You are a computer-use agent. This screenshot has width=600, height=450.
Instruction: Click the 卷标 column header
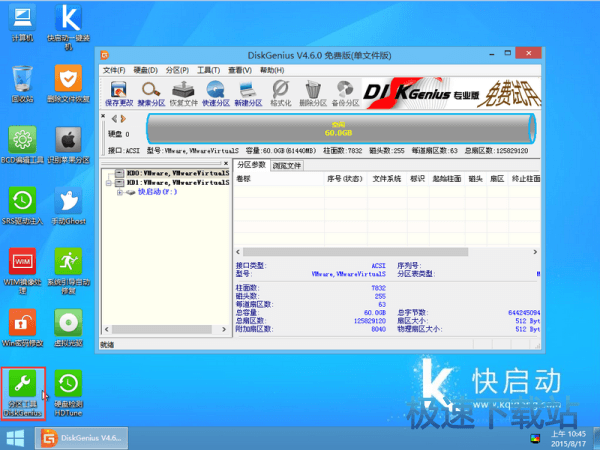(279, 179)
